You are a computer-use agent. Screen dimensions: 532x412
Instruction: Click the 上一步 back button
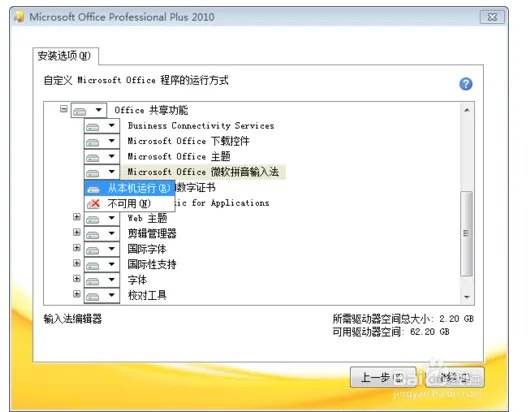pos(383,377)
